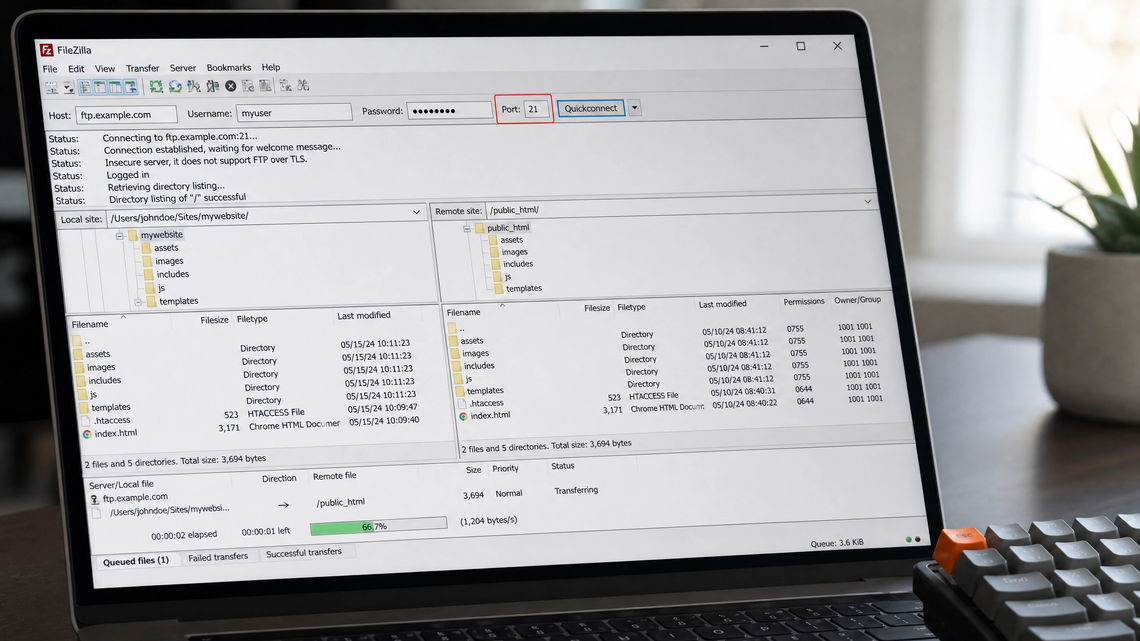This screenshot has height=641, width=1140.
Task: Cancel current operation black X icon
Action: click(x=230, y=86)
